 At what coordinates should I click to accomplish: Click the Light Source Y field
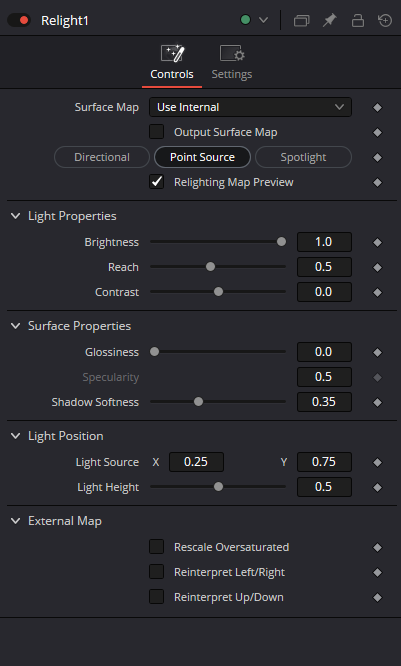(x=324, y=462)
